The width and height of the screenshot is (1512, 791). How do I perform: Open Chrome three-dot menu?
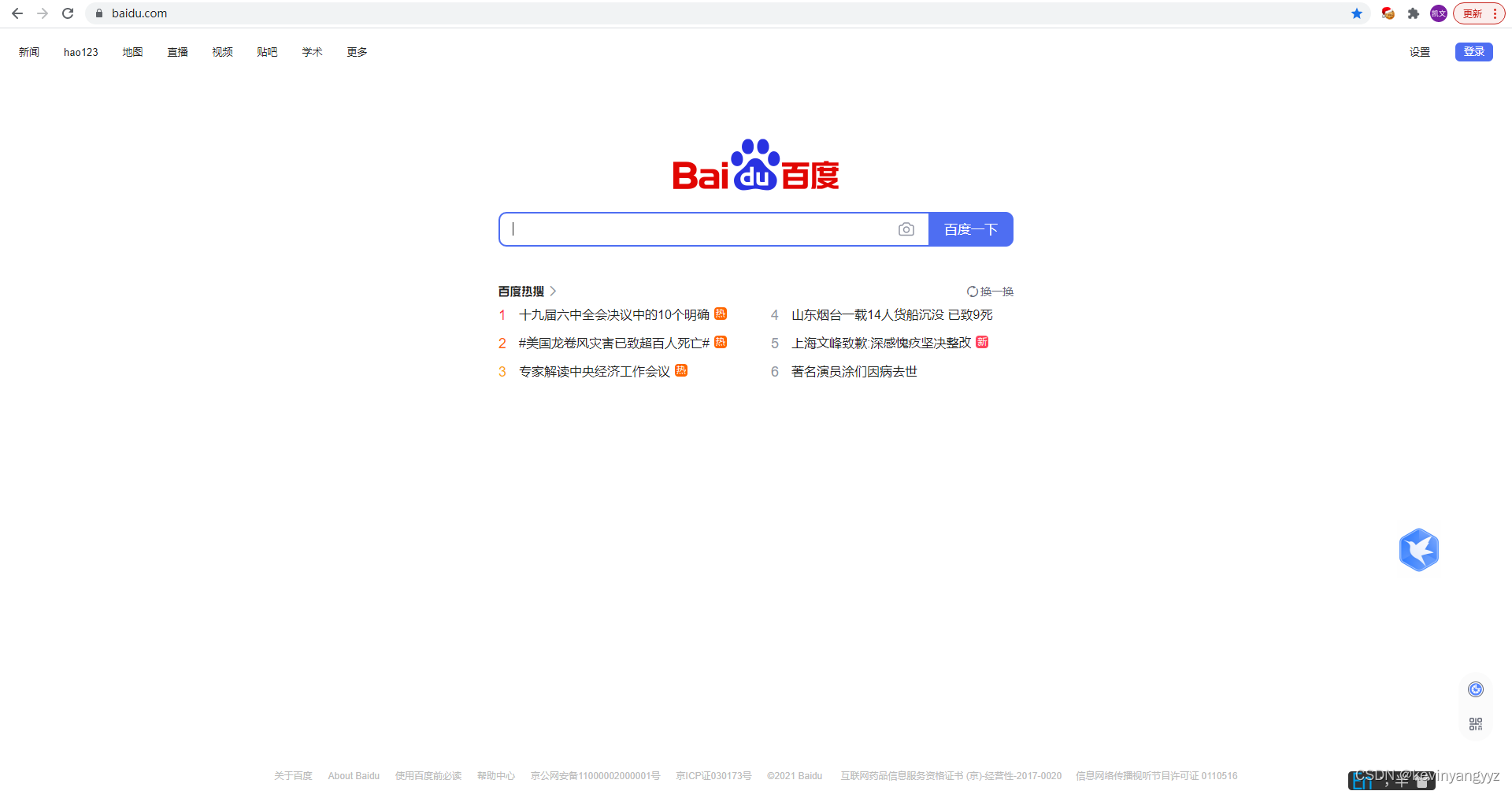point(1495,13)
